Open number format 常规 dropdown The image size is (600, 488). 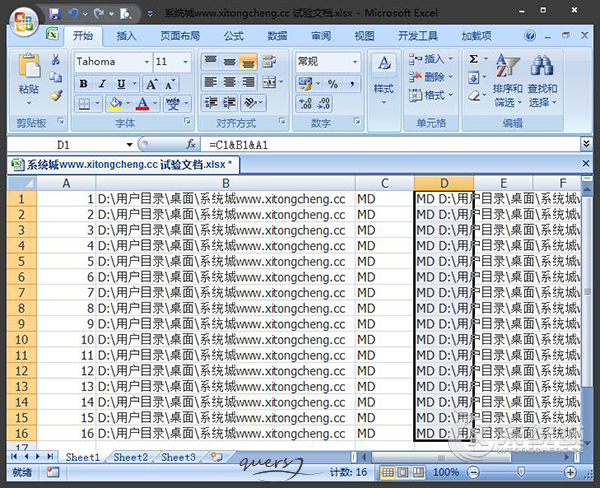pyautogui.click(x=355, y=62)
